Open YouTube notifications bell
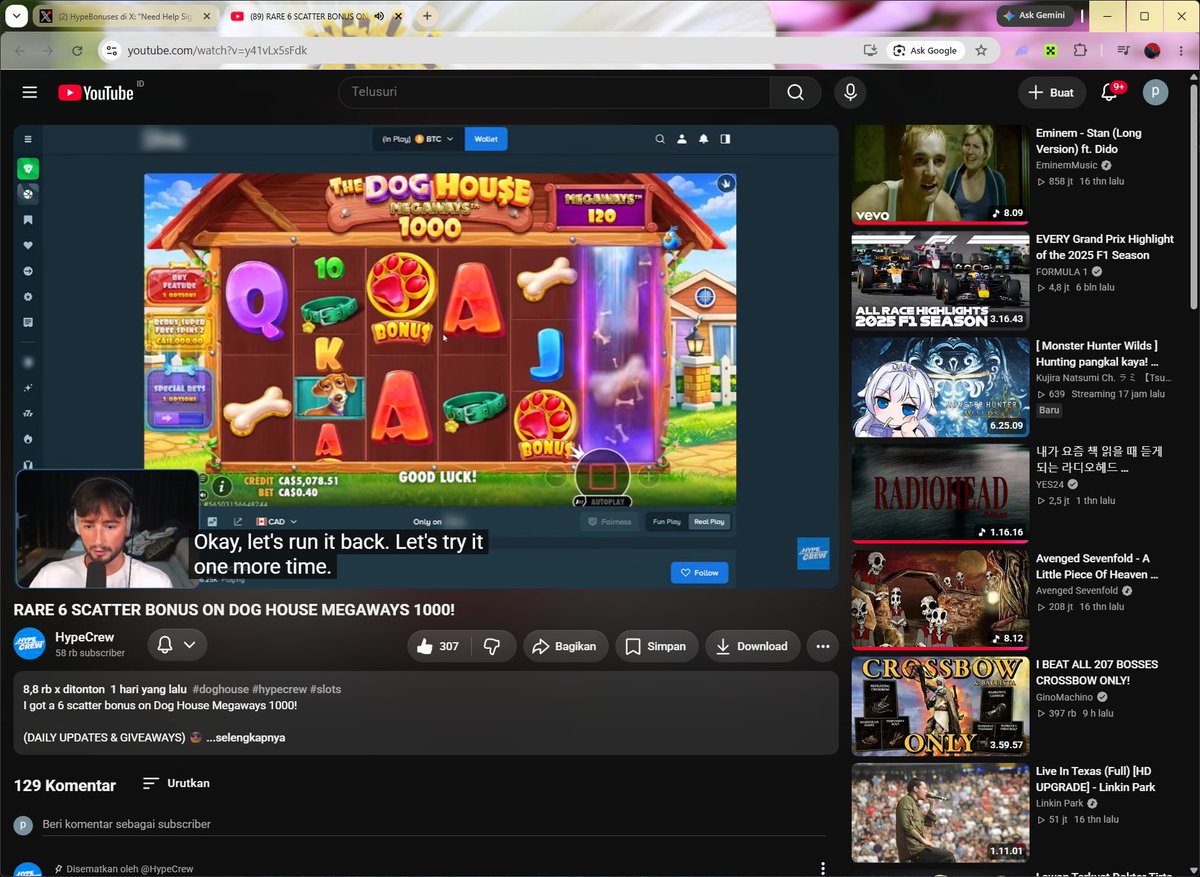This screenshot has height=877, width=1200. point(1109,92)
